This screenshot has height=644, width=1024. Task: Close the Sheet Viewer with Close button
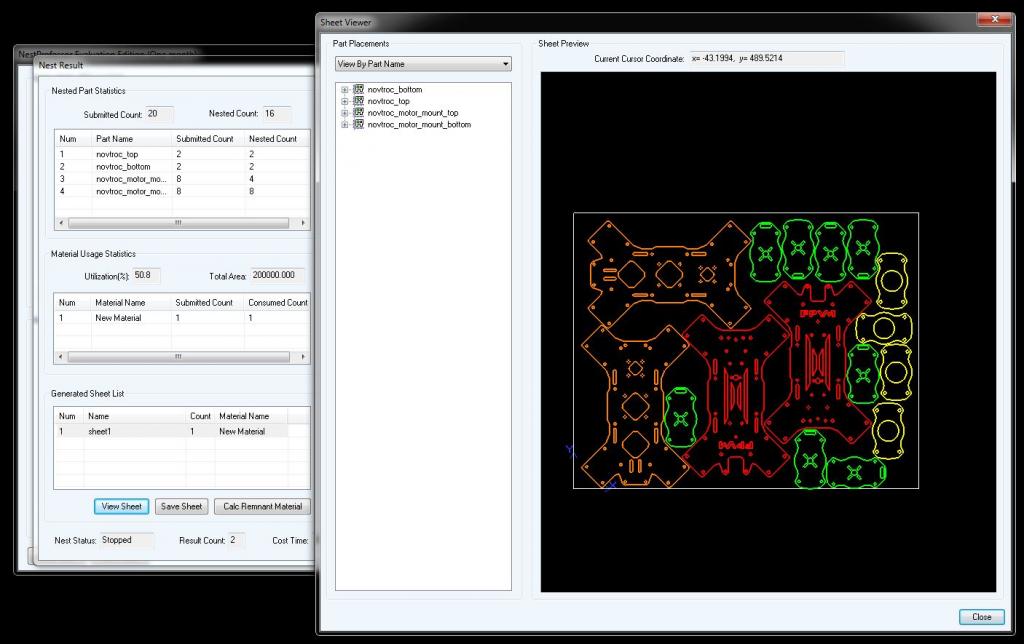click(x=980, y=617)
